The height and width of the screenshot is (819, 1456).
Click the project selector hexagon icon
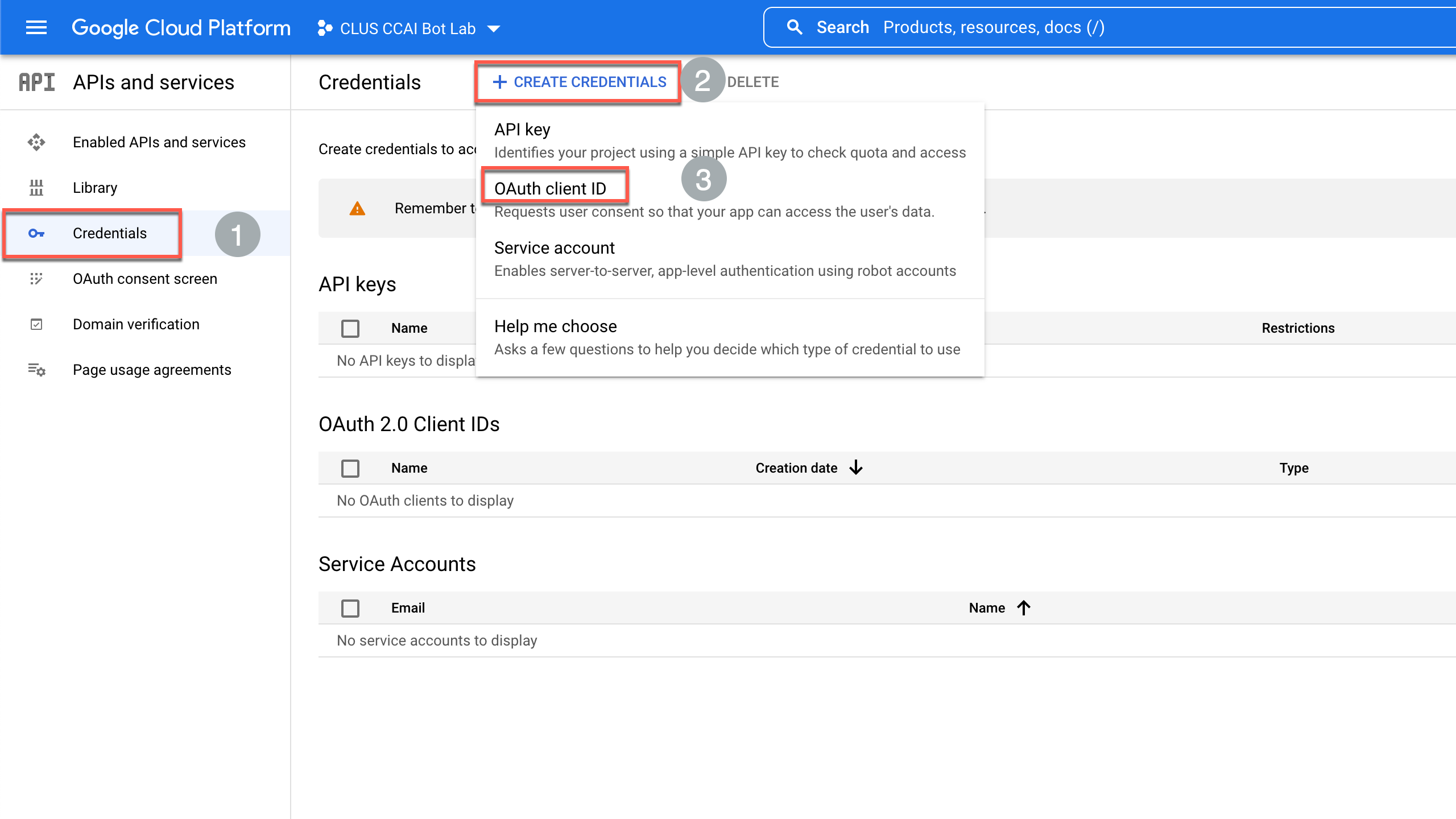(x=325, y=28)
